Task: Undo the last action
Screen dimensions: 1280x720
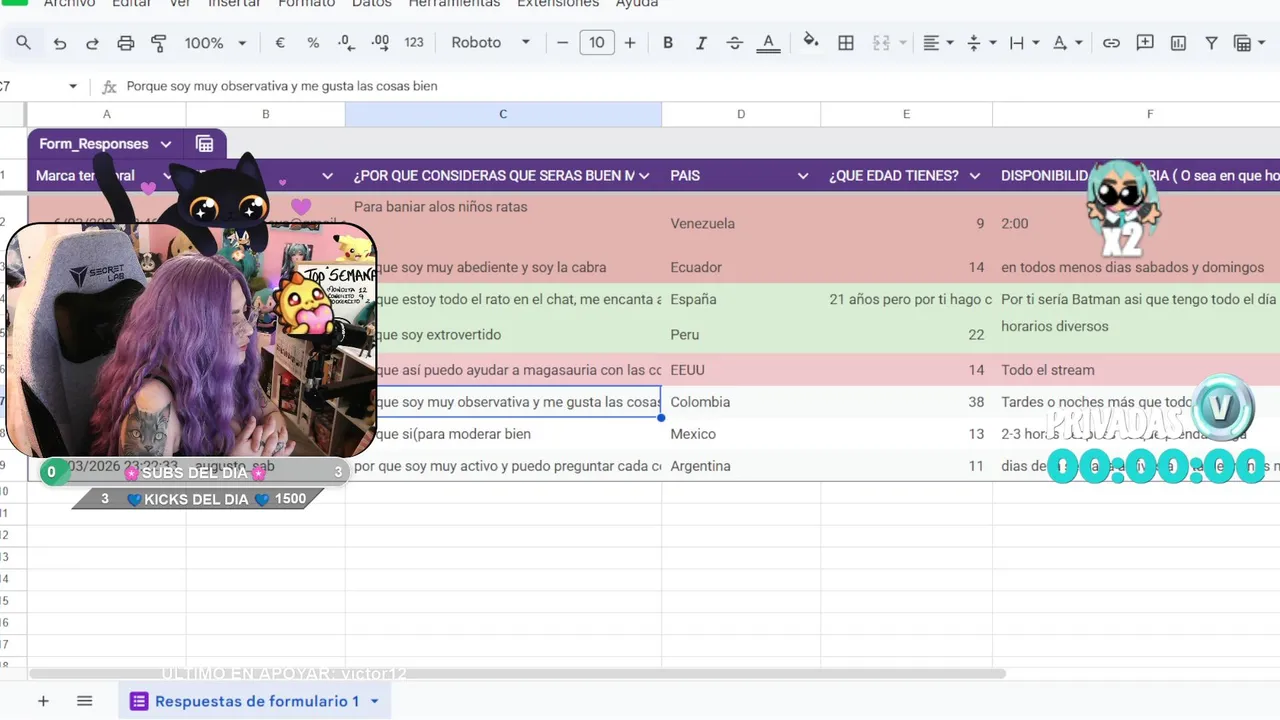Action: click(x=60, y=43)
